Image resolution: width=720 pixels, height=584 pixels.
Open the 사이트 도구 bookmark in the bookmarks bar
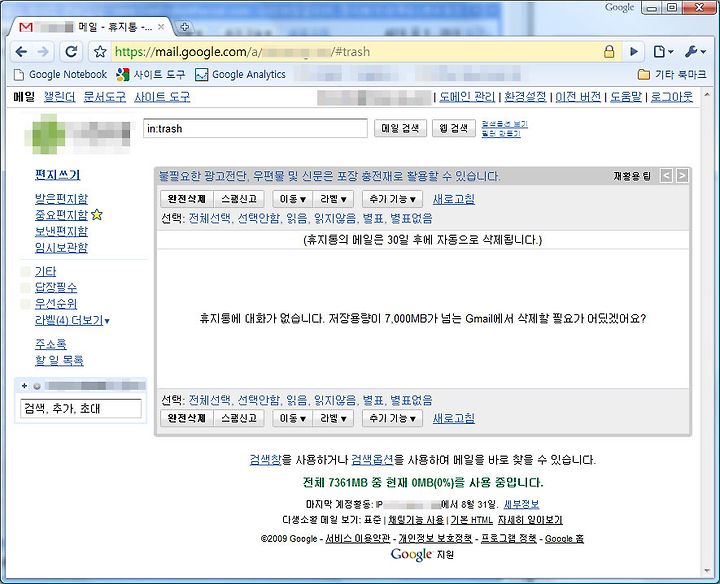151,74
